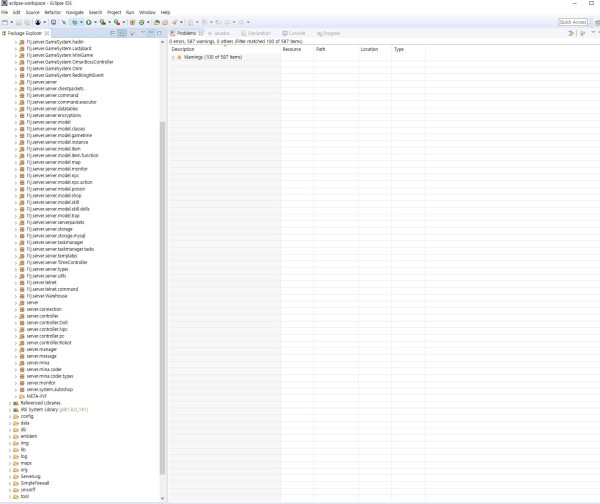Image resolution: width=600 pixels, height=504 pixels.
Task: Expand the META-INF folder
Action: pyautogui.click(x=16, y=396)
